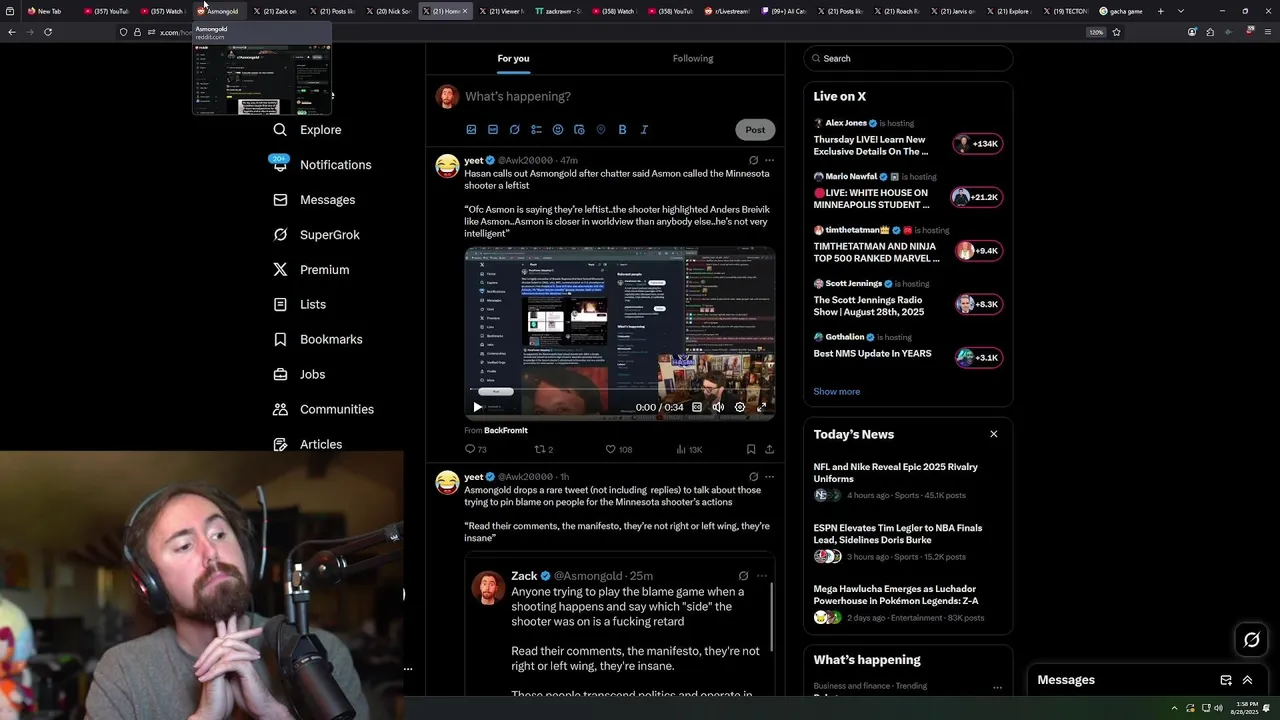Toggle video captions icon

697,407
